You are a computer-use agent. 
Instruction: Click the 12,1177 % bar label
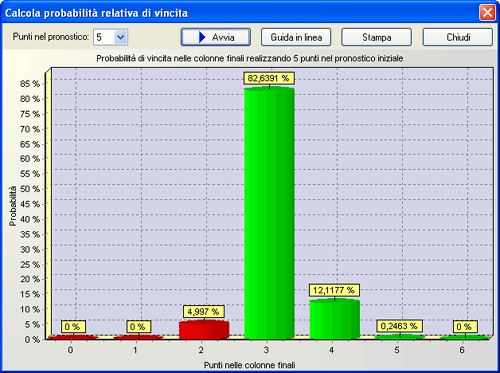point(334,290)
